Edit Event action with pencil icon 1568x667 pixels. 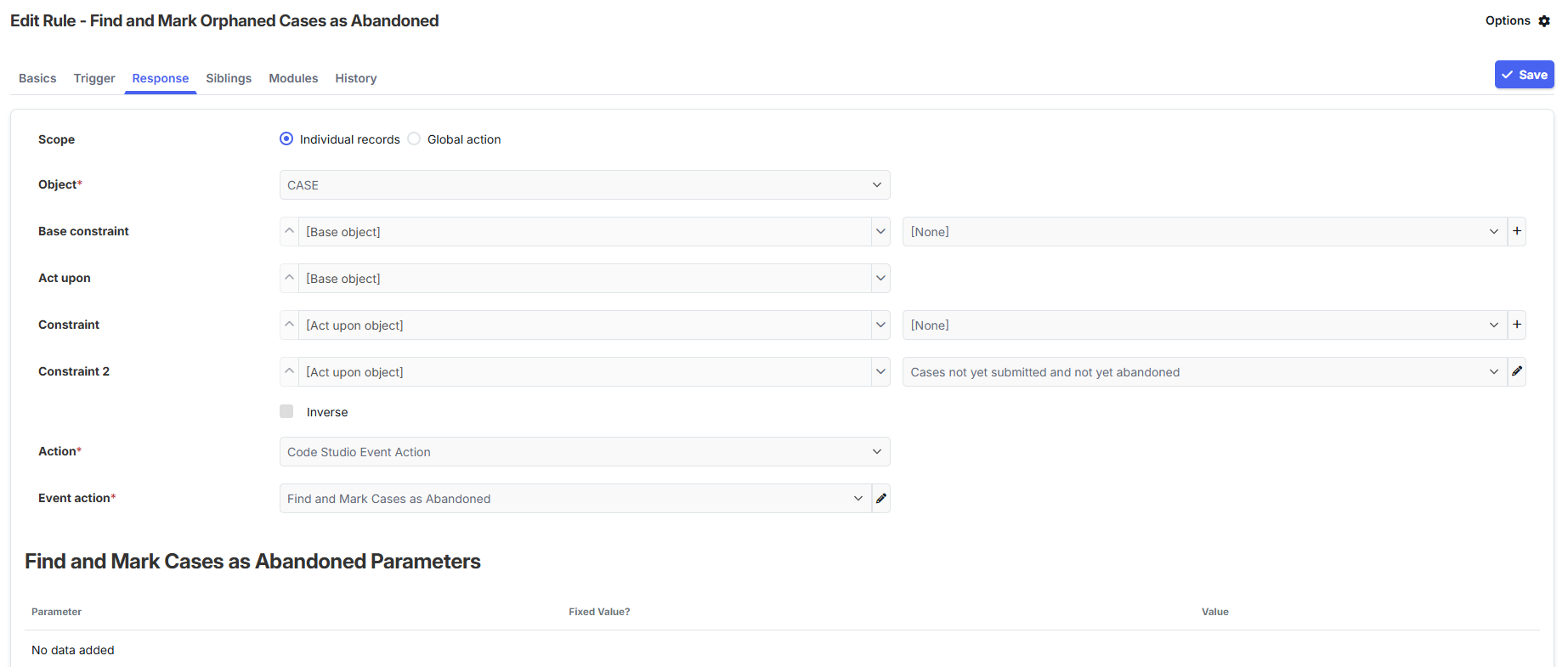point(881,499)
